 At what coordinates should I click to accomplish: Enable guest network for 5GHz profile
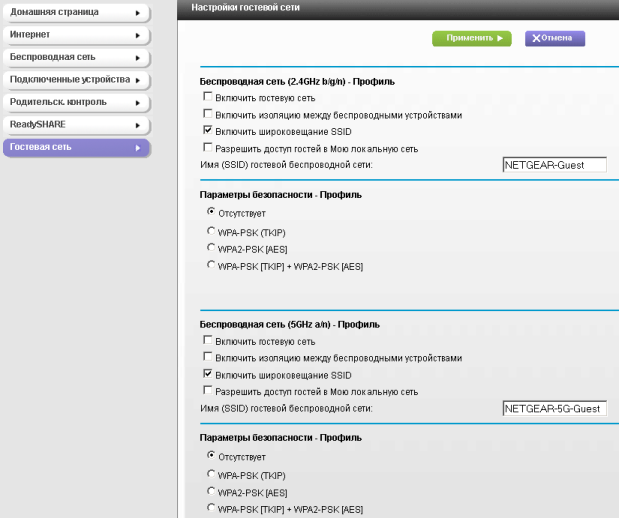(x=208, y=340)
